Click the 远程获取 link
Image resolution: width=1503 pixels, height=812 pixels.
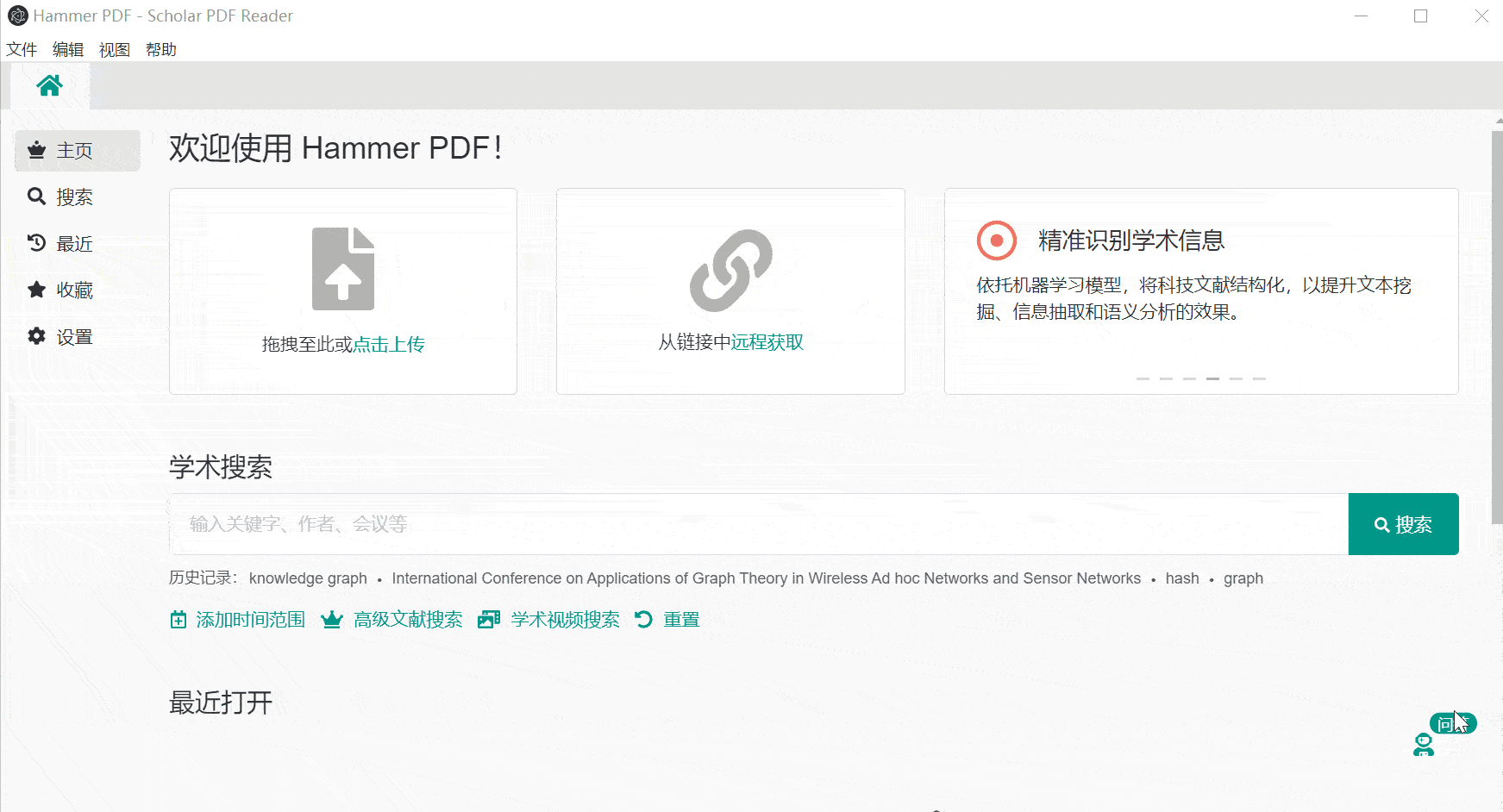pyautogui.click(x=767, y=342)
